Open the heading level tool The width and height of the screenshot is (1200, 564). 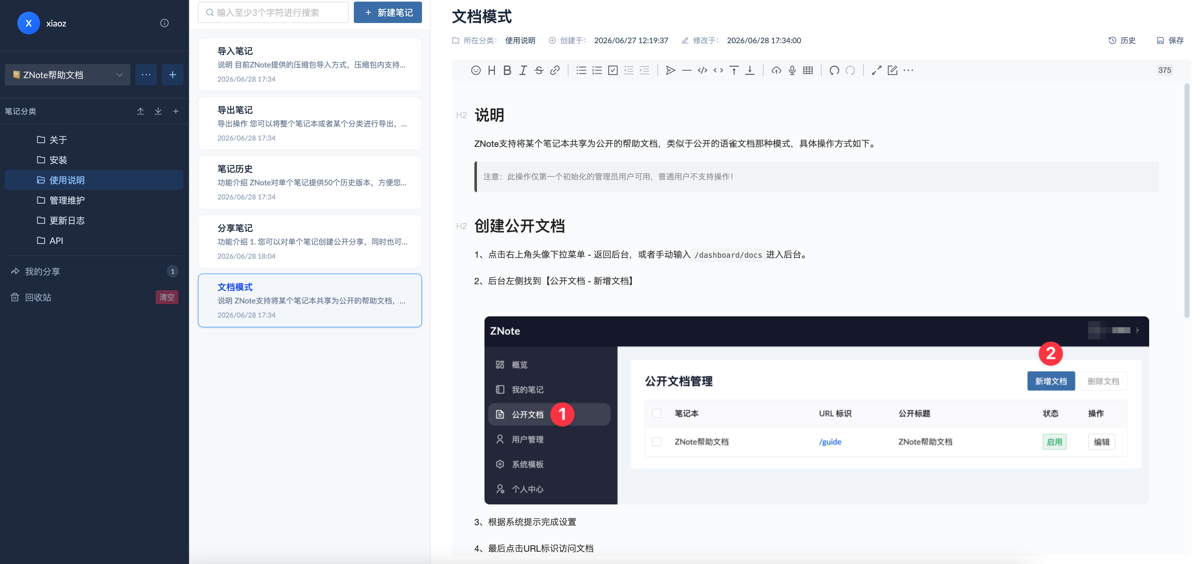pyautogui.click(x=491, y=70)
